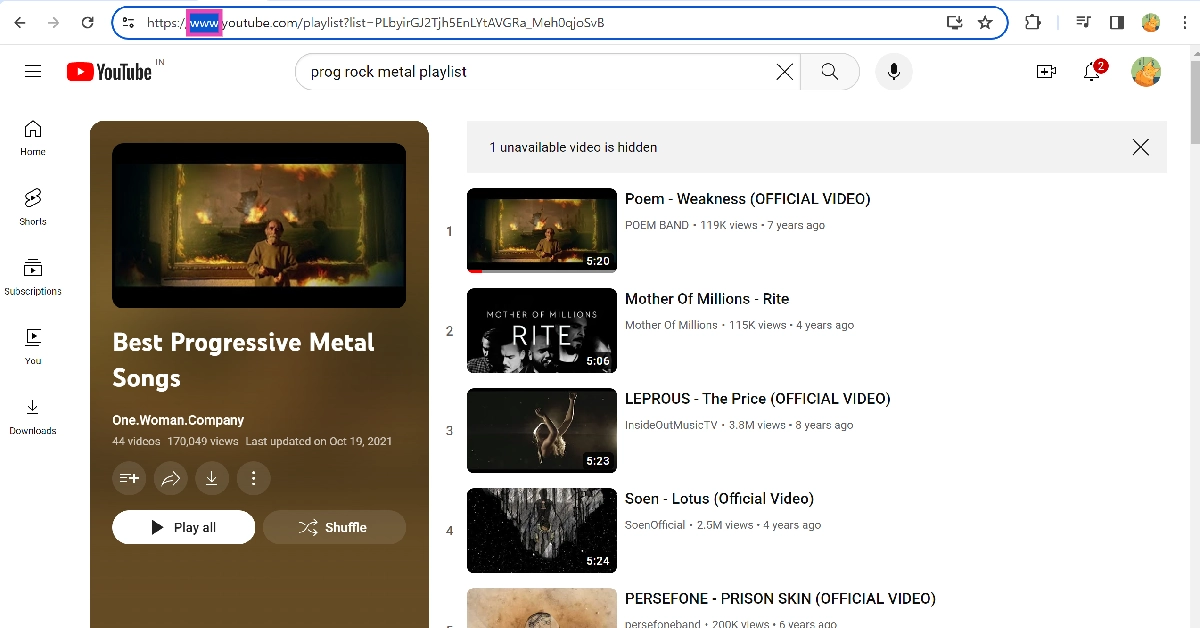Clear the search query with the X
Viewport: 1200px width, 628px height.
pyautogui.click(x=785, y=71)
